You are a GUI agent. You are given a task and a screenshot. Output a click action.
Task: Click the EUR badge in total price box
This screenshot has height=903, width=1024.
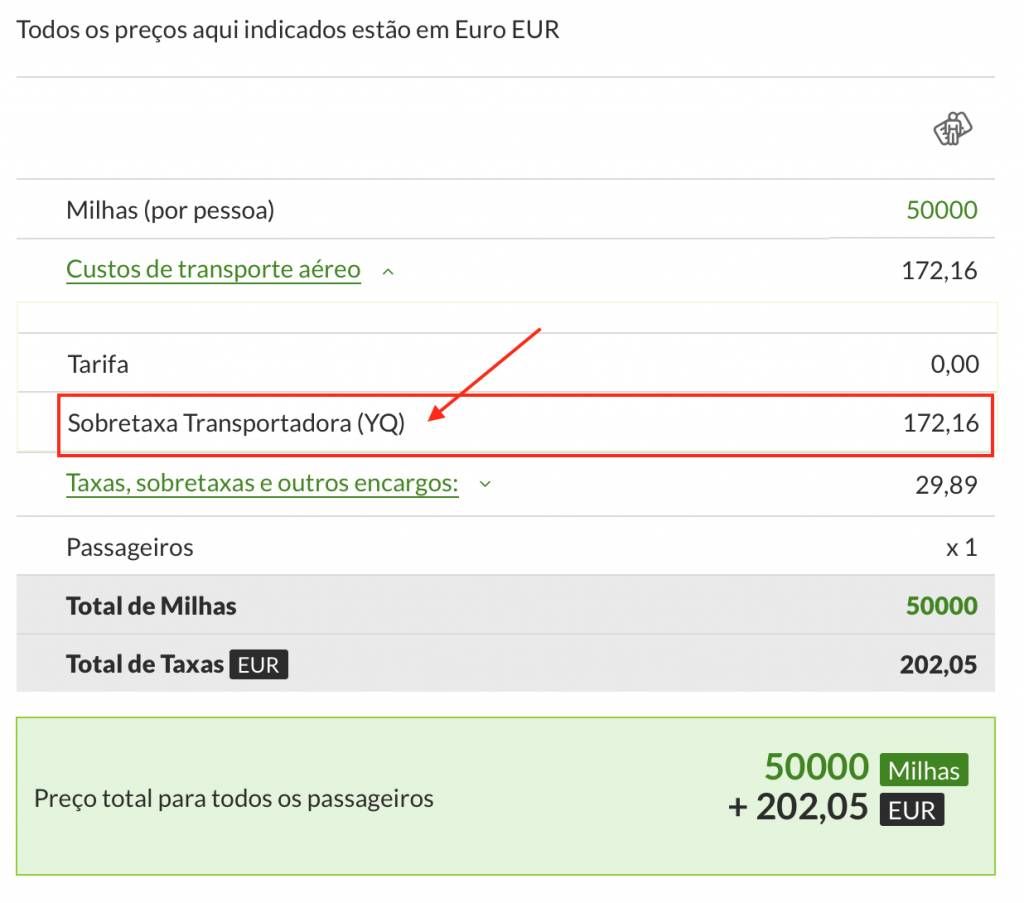(911, 810)
